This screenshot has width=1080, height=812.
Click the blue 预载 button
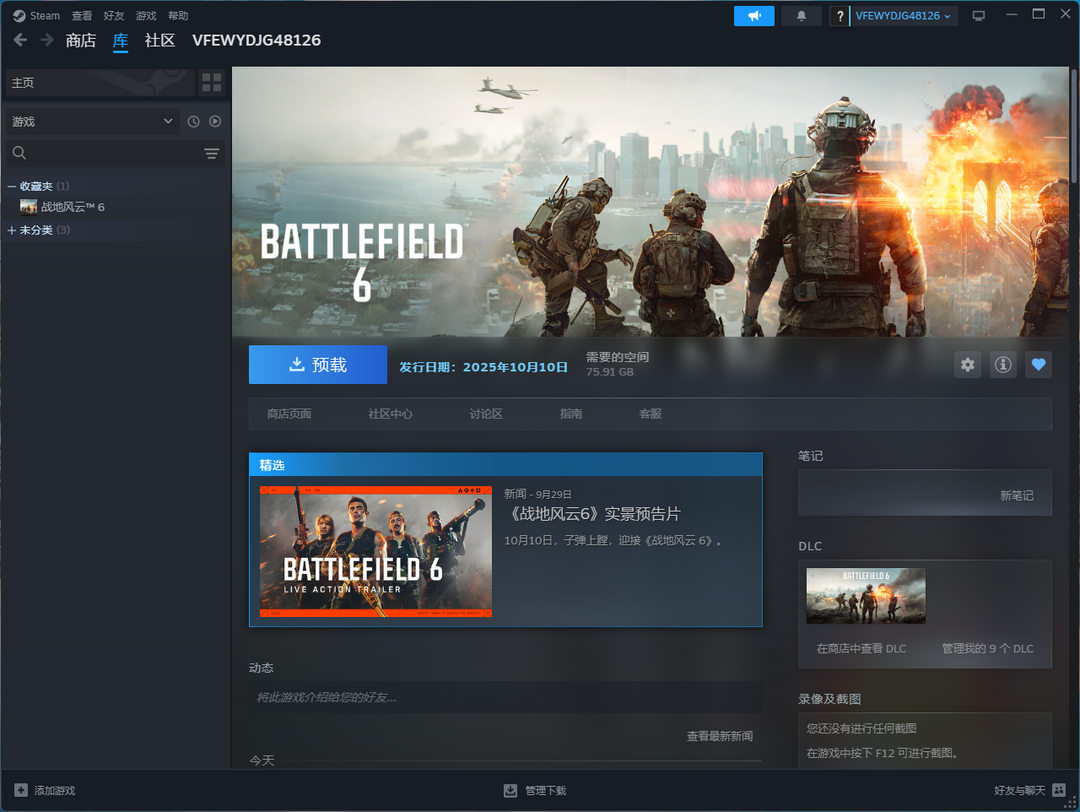[318, 365]
